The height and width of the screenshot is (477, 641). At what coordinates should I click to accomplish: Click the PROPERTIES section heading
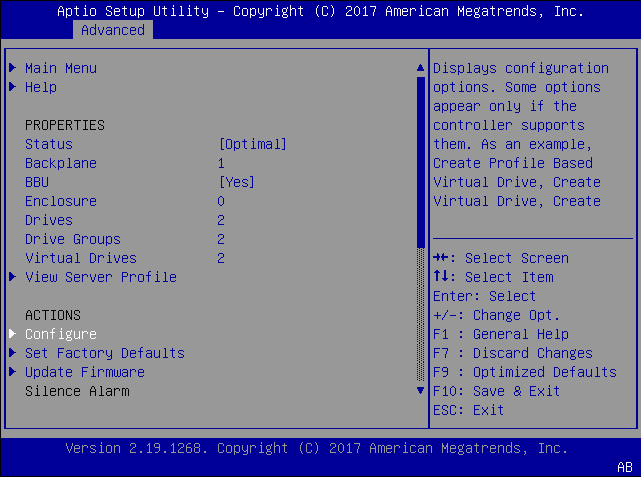[65, 125]
